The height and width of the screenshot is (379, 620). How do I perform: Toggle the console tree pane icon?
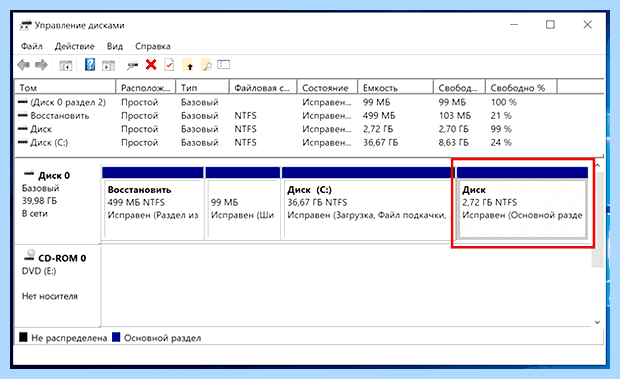[66, 65]
